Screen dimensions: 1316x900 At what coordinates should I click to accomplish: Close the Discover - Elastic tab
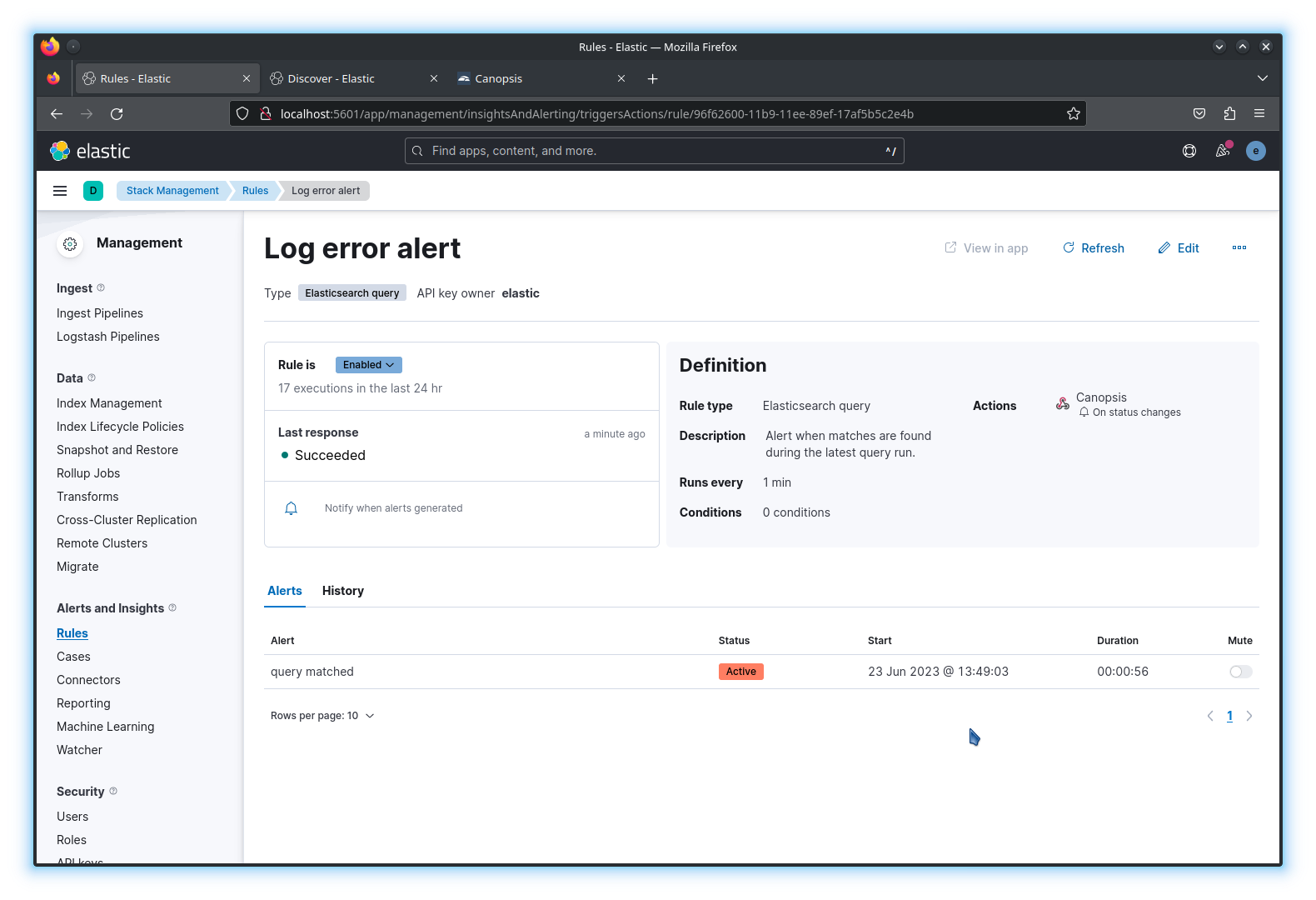(x=434, y=78)
